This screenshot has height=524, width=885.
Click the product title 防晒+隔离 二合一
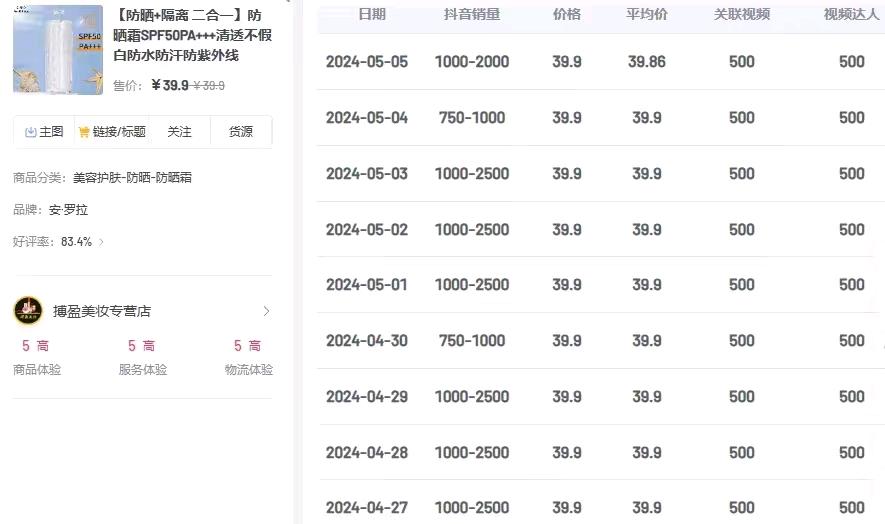point(192,35)
